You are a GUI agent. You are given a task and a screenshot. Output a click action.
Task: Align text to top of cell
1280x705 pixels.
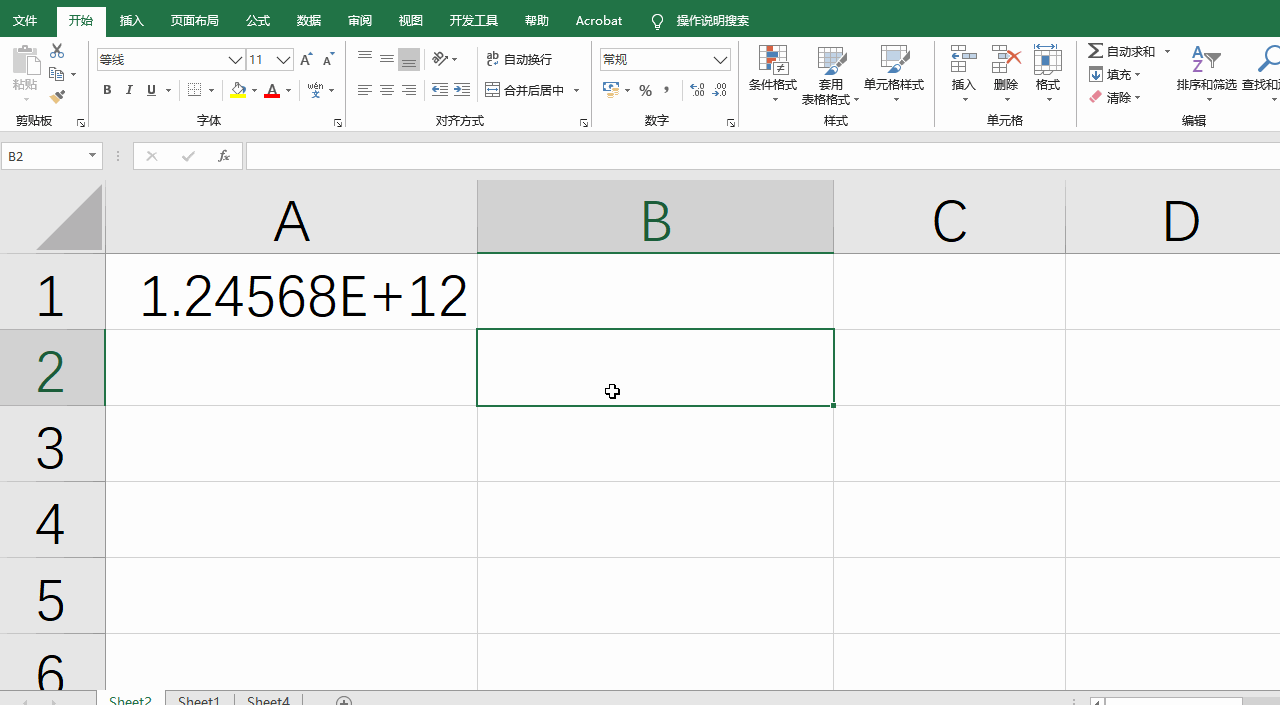pyautogui.click(x=365, y=59)
